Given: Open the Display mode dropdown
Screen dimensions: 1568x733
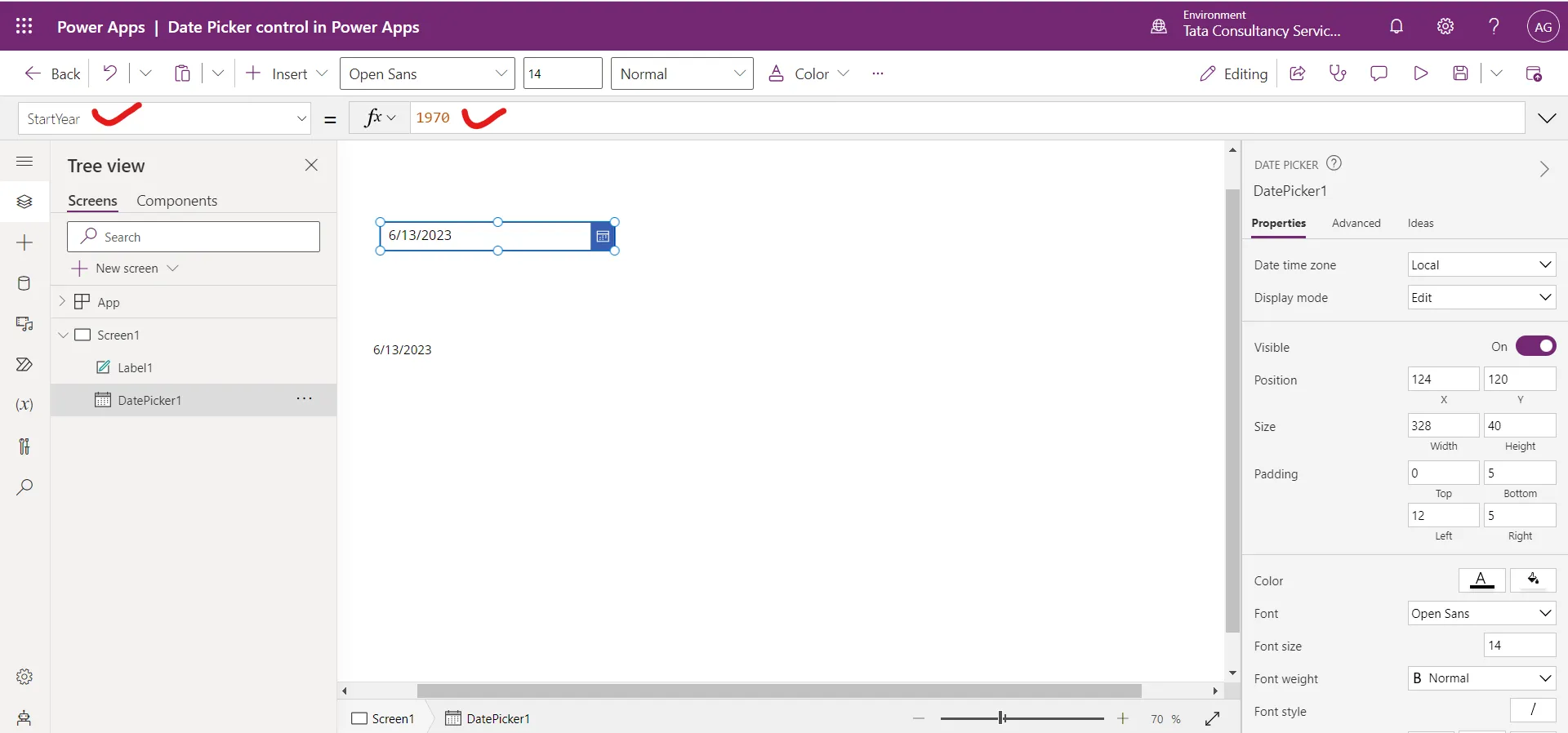Looking at the screenshot, I should pyautogui.click(x=1481, y=297).
